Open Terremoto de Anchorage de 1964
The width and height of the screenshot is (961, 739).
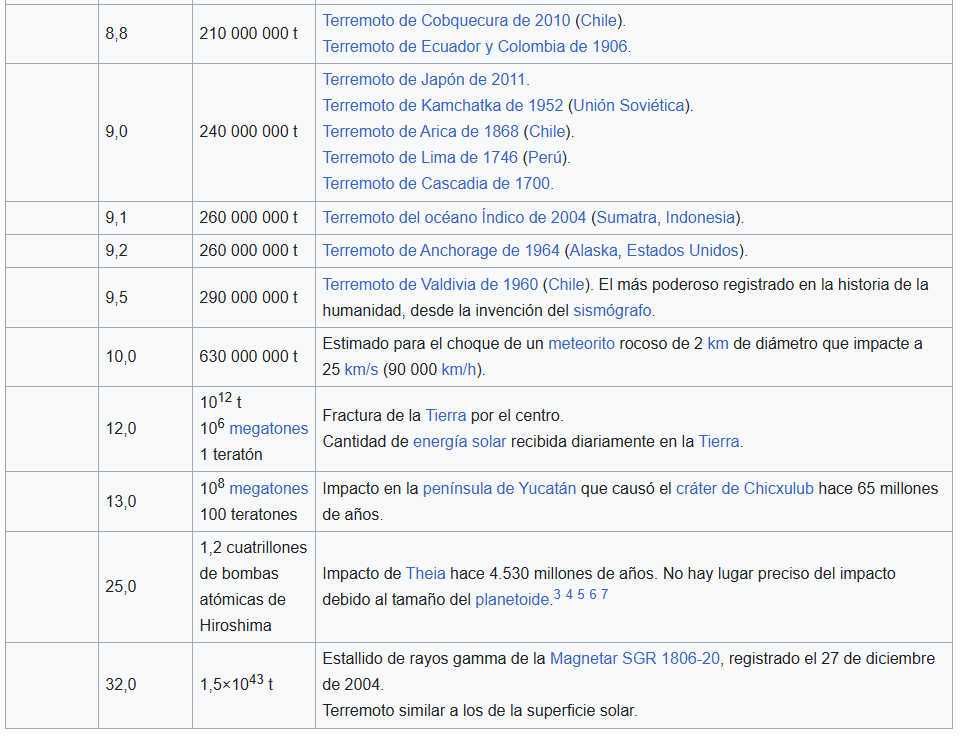point(440,250)
